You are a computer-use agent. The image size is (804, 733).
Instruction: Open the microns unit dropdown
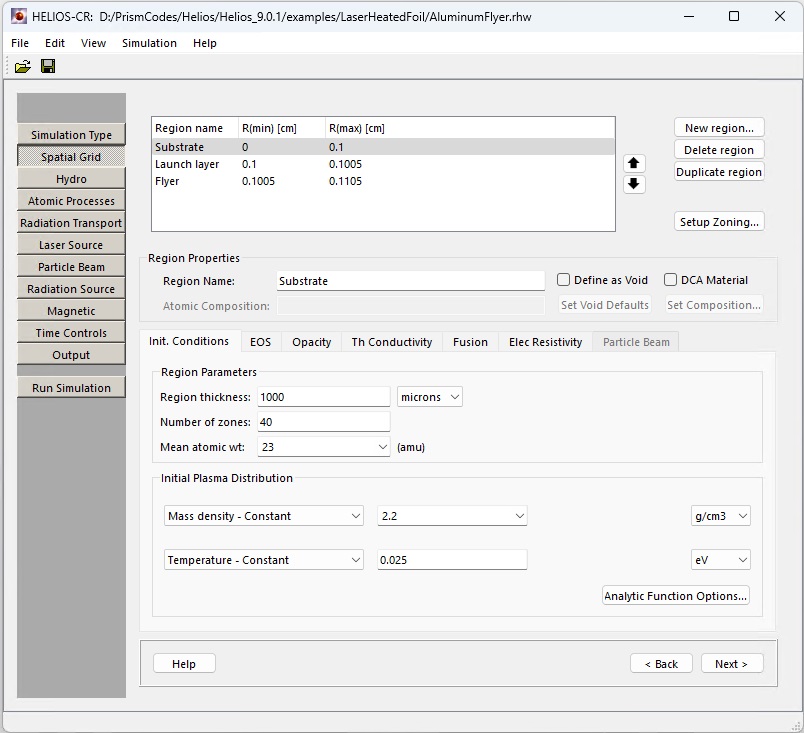point(430,397)
